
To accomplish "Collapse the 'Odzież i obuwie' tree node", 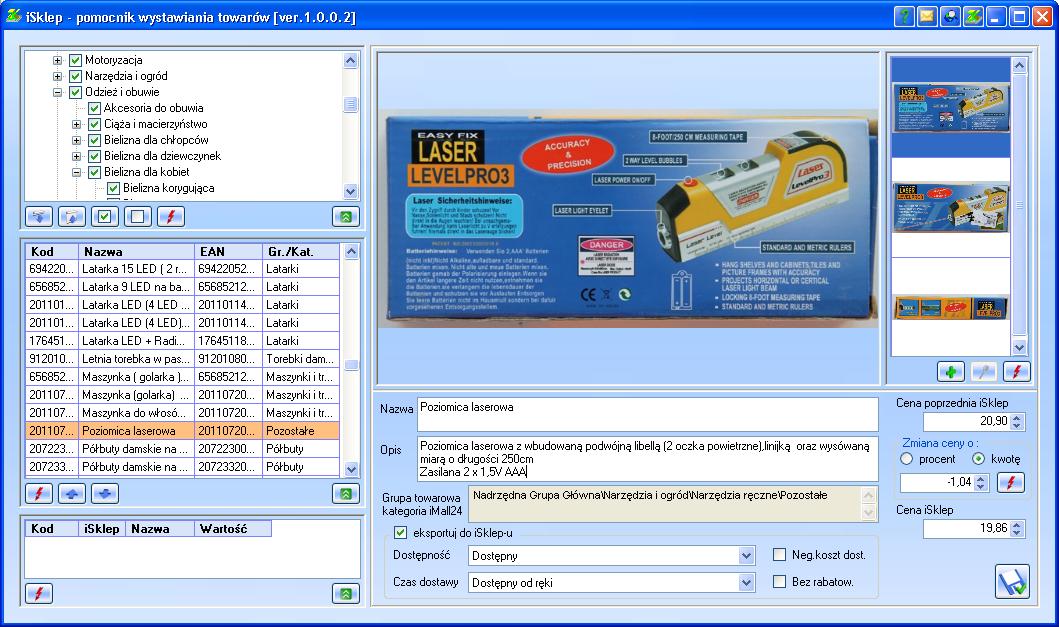I will (x=58, y=92).
